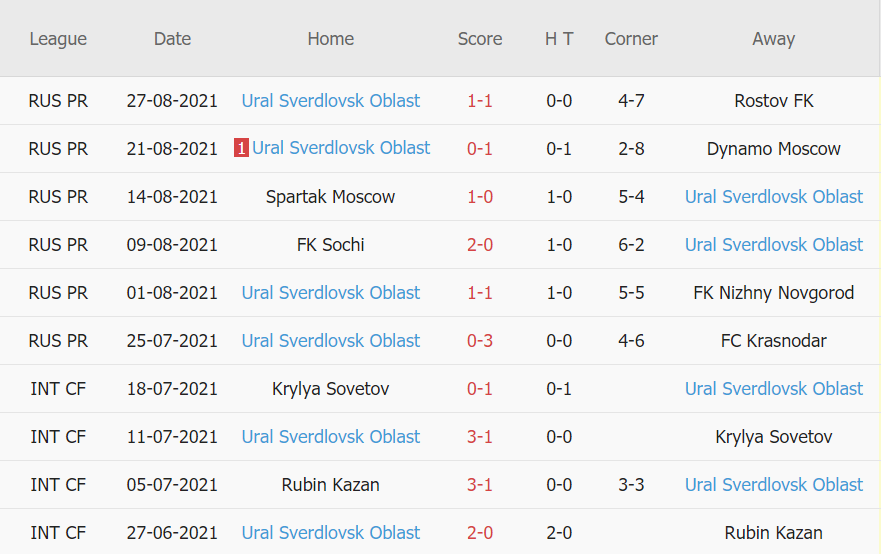Image resolution: width=881 pixels, height=554 pixels.
Task: Select the Away column header
Action: tap(774, 39)
